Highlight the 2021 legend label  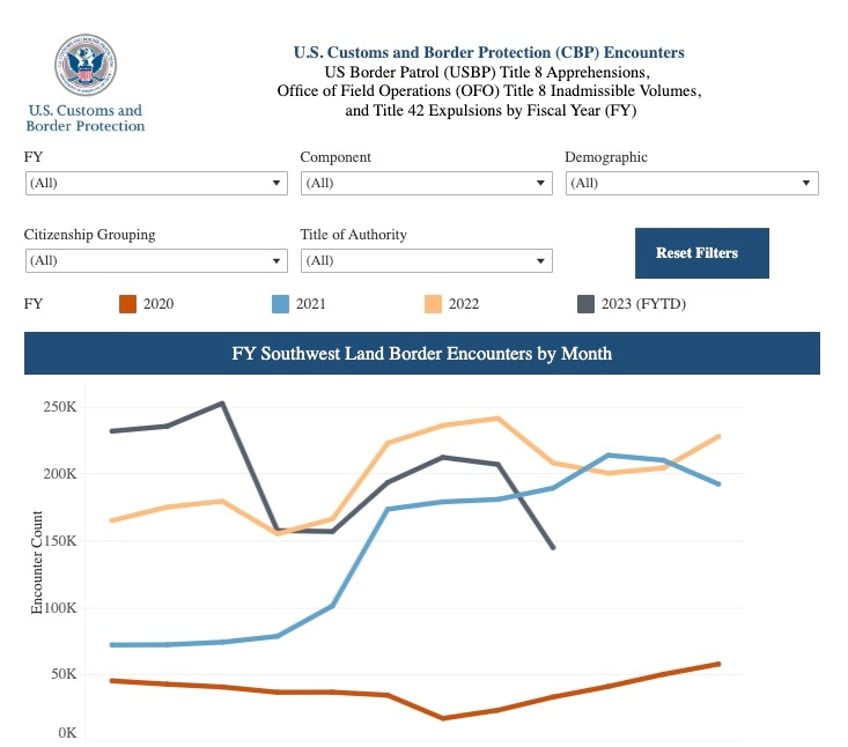310,304
